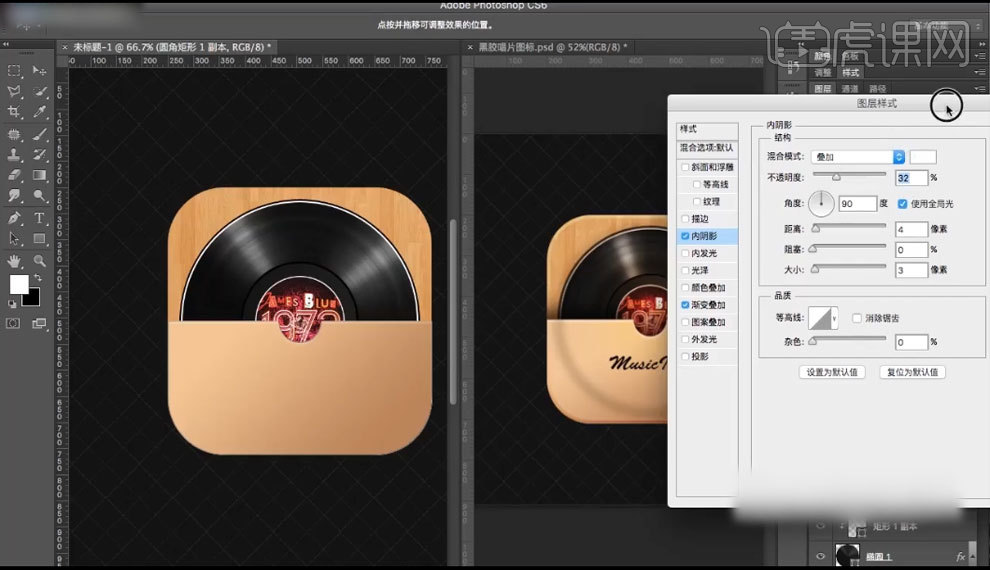Viewport: 990px width, 570px height.
Task: Uncheck 内阴影 style checkbox
Action: click(x=685, y=236)
